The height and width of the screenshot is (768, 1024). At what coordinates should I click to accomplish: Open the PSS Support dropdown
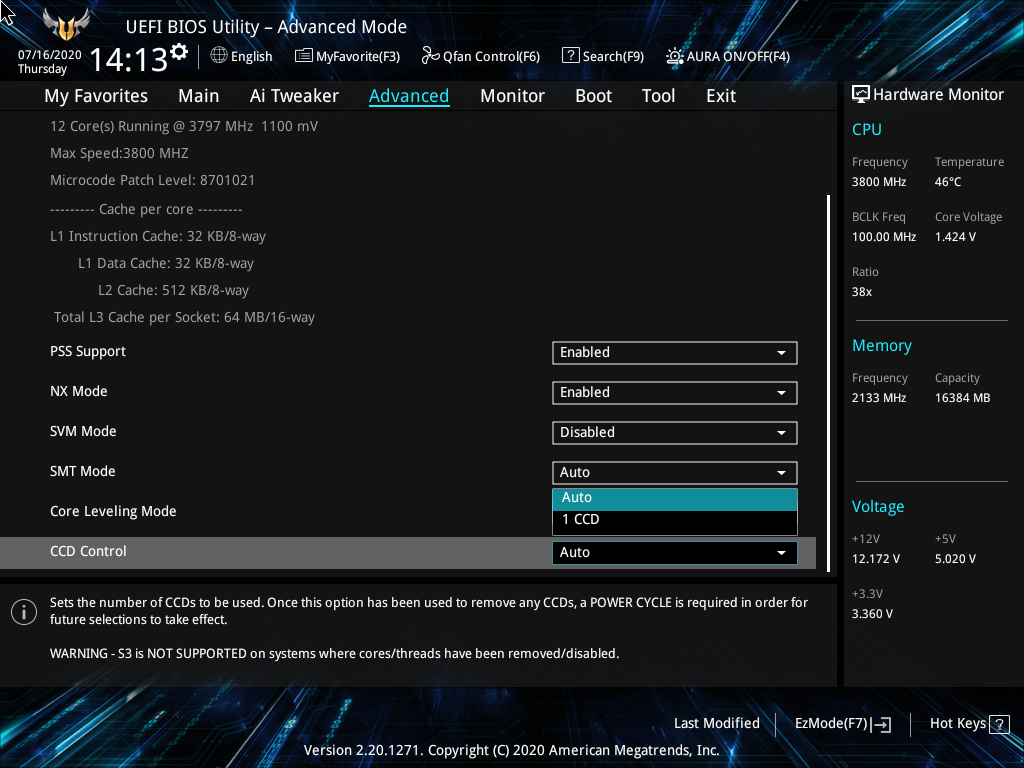[x=675, y=353]
